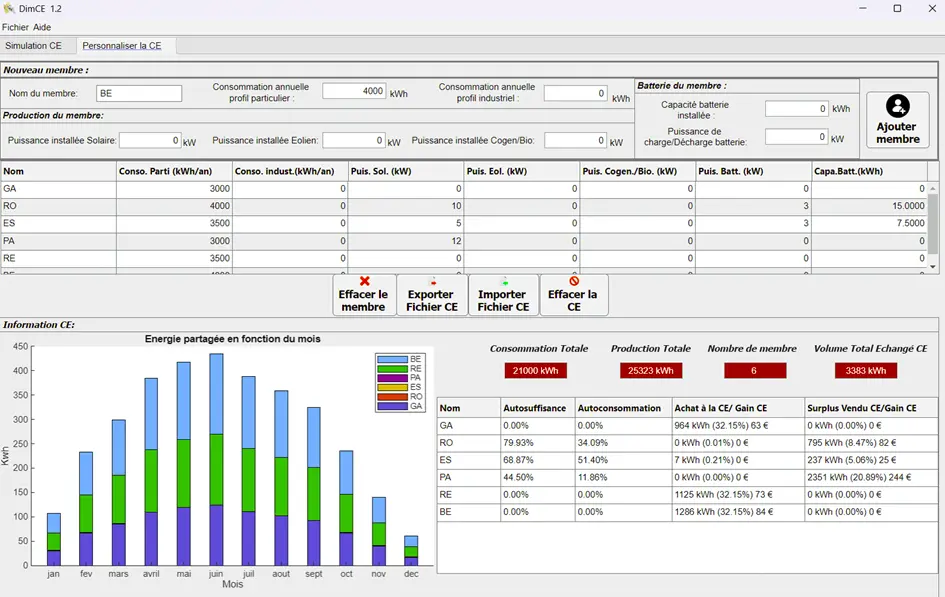
Task: Open the Aide menu
Action: click(42, 27)
